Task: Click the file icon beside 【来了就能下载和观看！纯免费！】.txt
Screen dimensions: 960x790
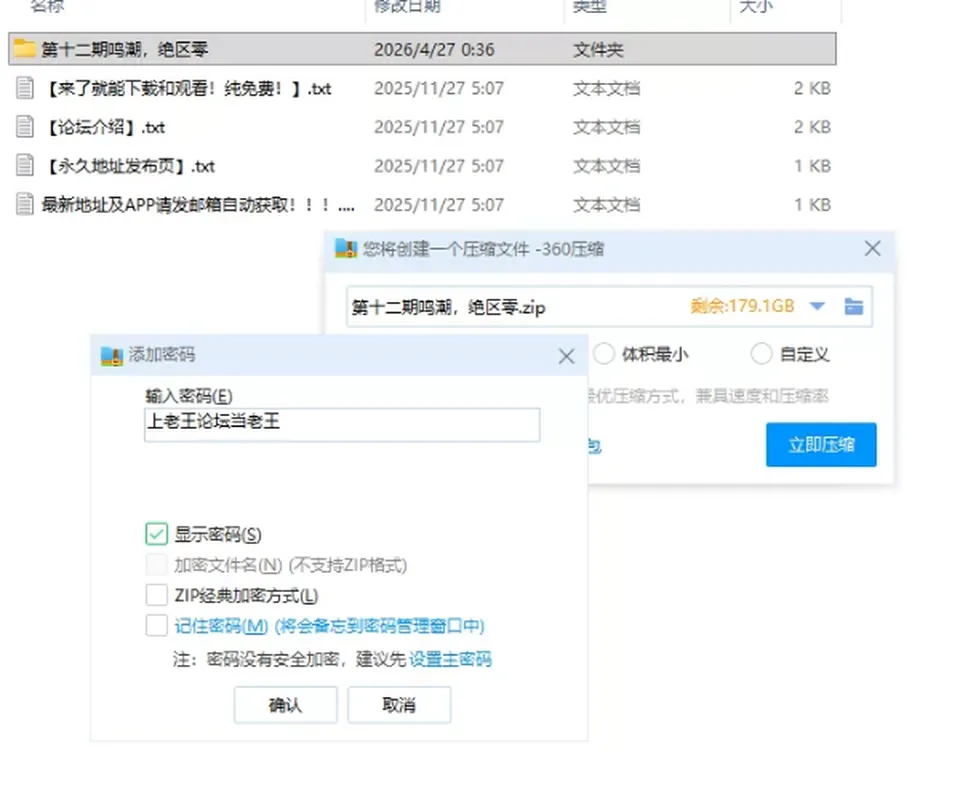Action: [x=24, y=88]
